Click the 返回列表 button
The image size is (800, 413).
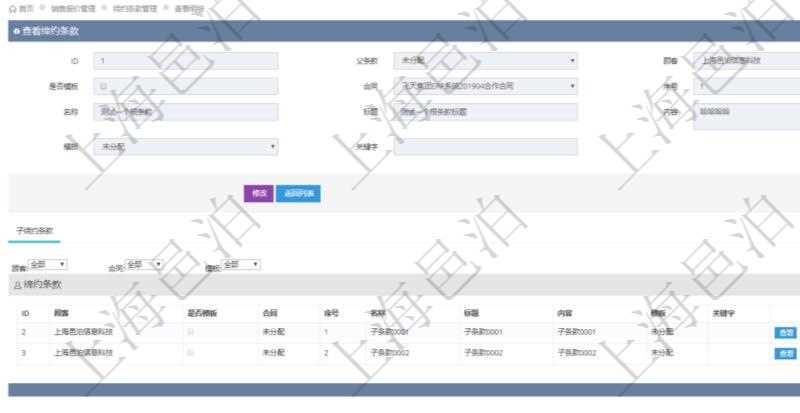click(x=298, y=193)
